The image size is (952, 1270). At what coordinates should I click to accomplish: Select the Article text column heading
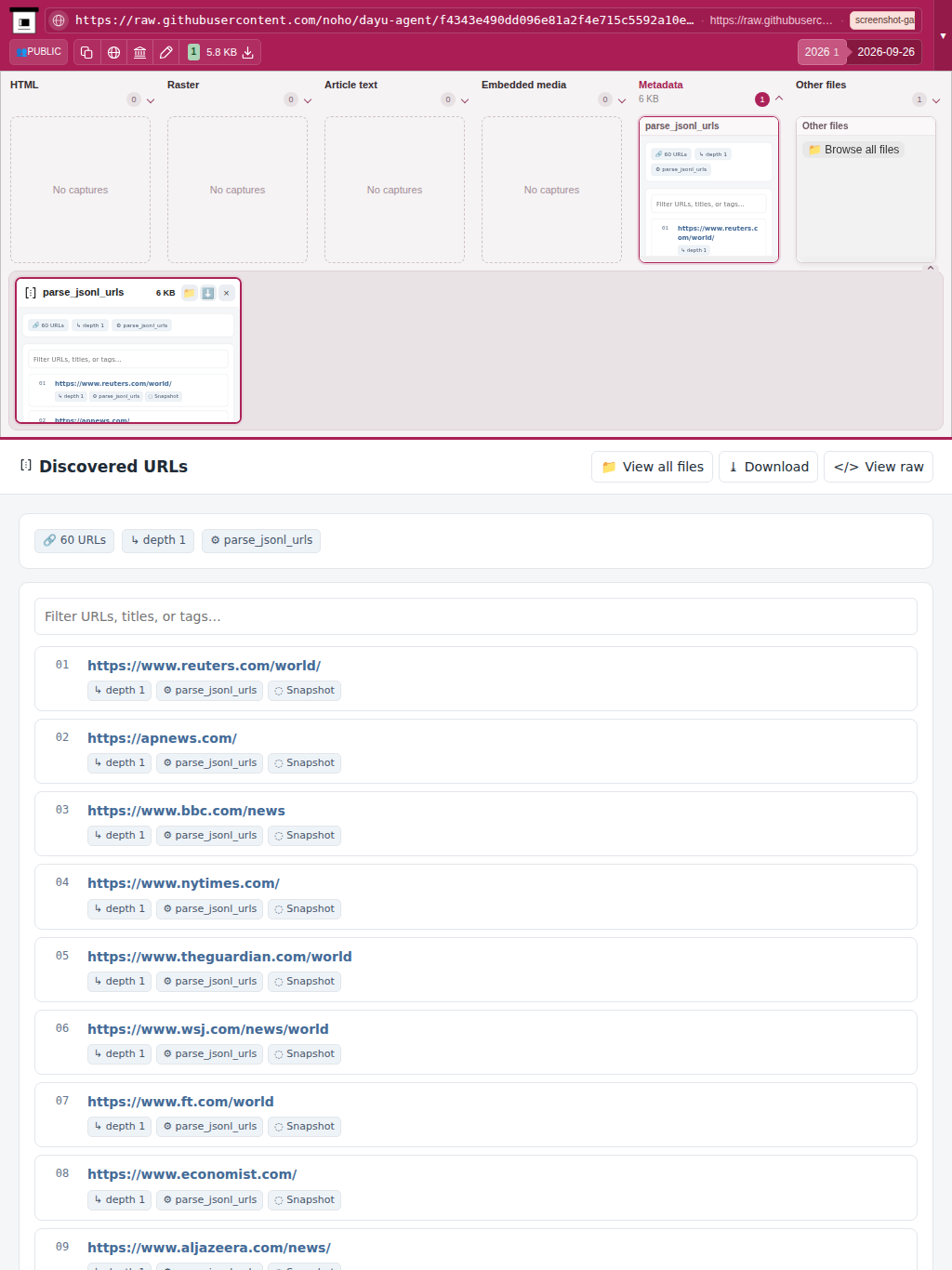[x=350, y=85]
